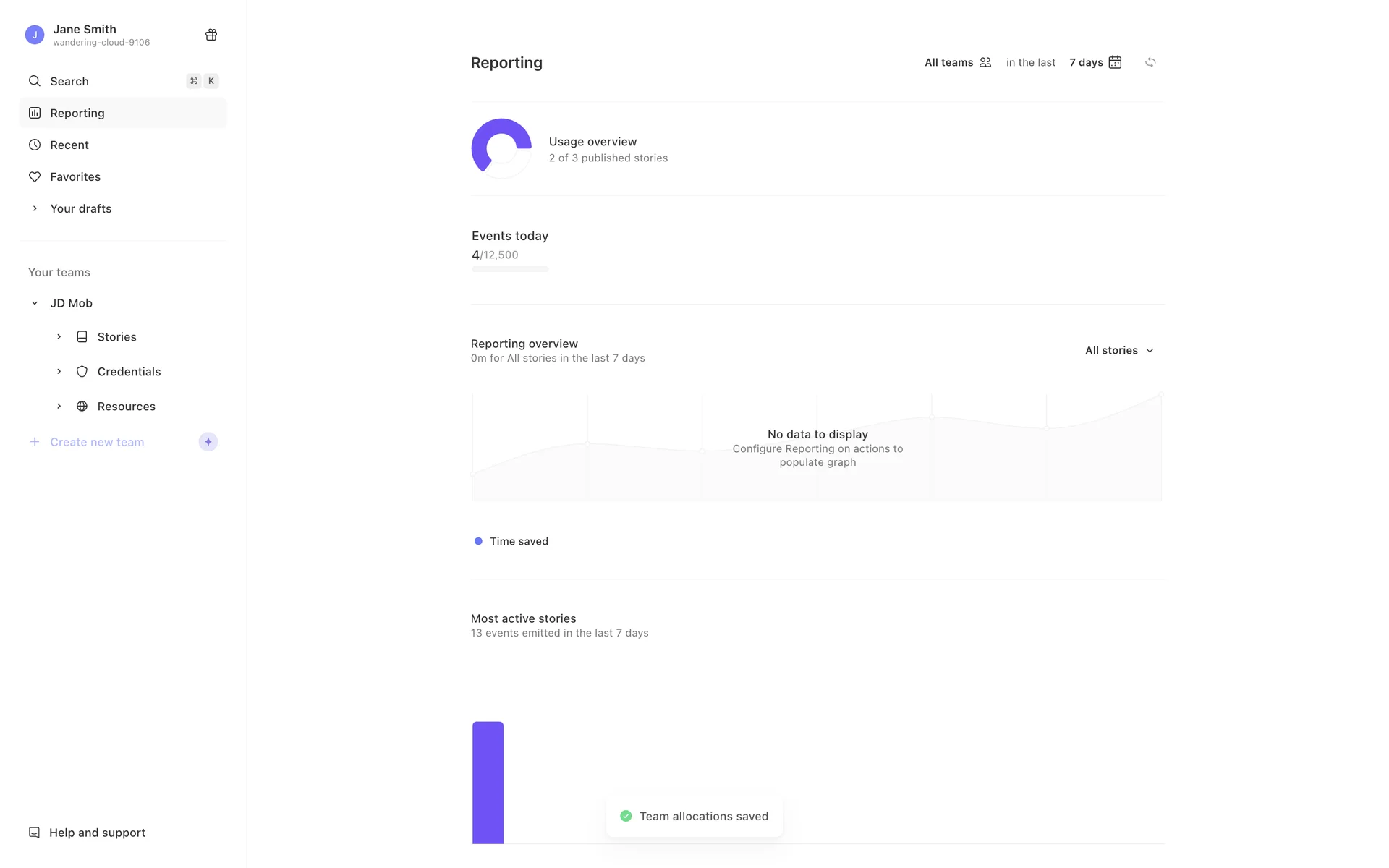The width and height of the screenshot is (1389, 868).
Task: Open the All stories dropdown
Action: [1118, 350]
